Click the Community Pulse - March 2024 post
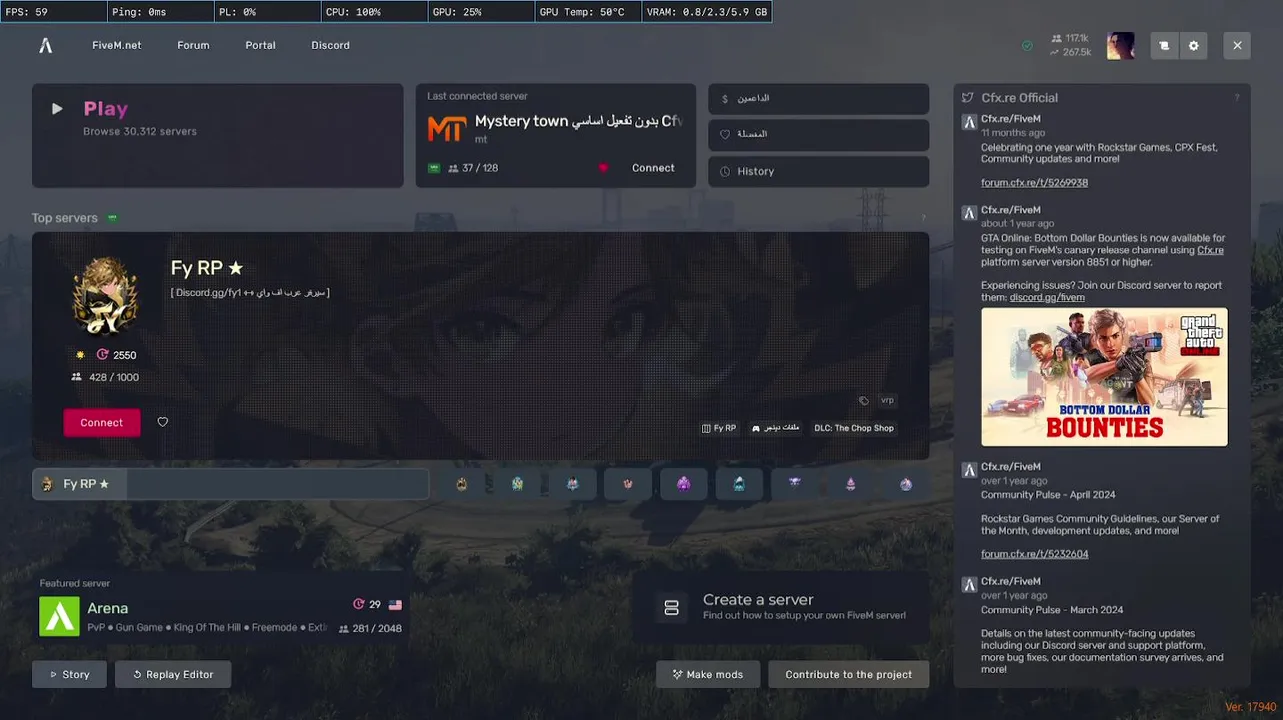 pyautogui.click(x=1052, y=610)
